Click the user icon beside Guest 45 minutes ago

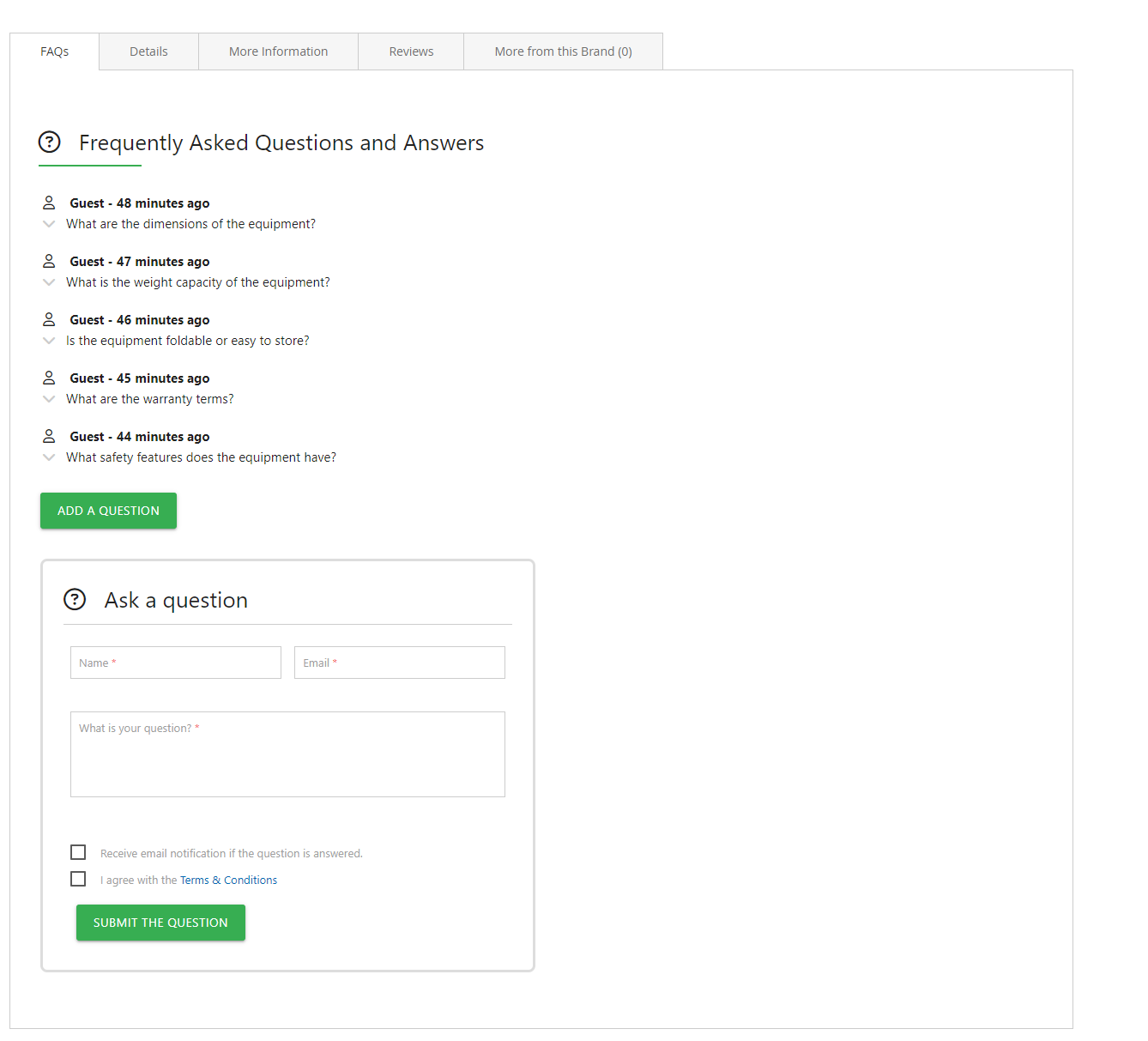pos(49,376)
